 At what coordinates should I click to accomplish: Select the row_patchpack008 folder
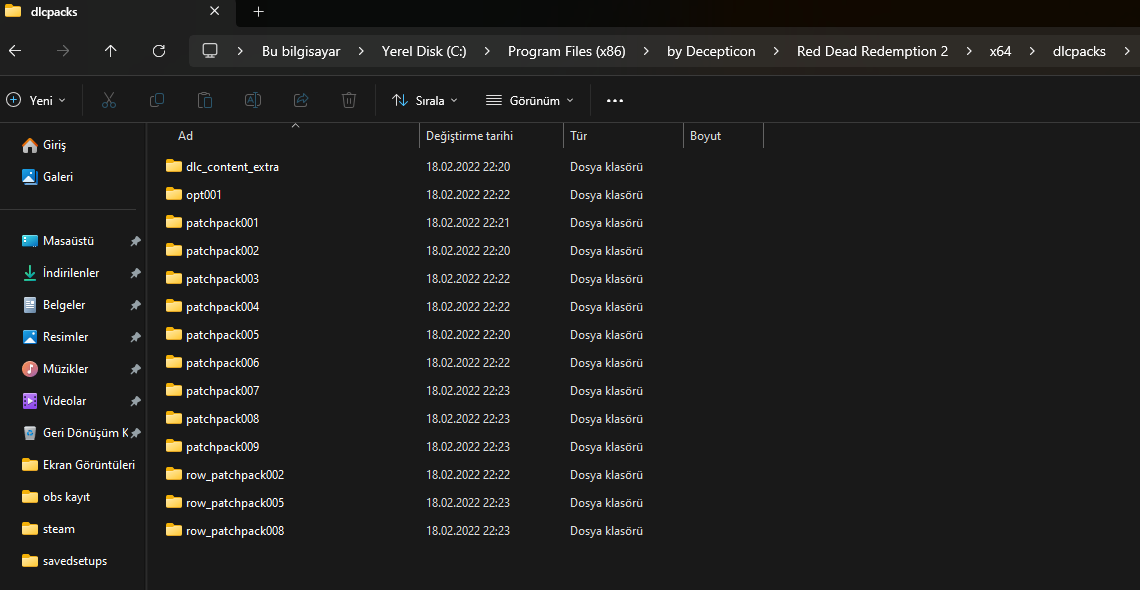[x=234, y=531]
